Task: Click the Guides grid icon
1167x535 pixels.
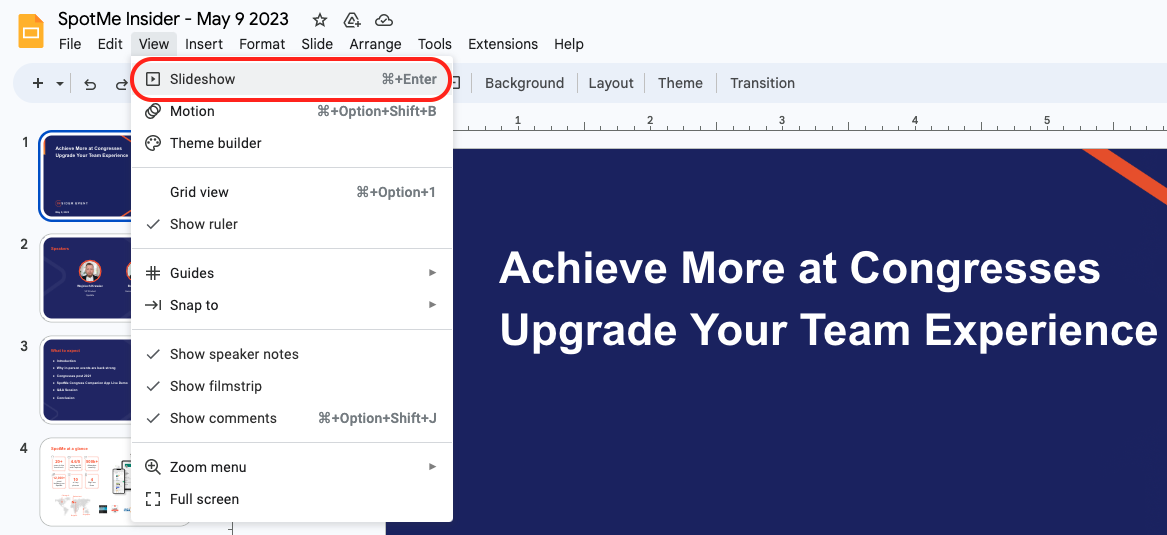Action: 153,273
